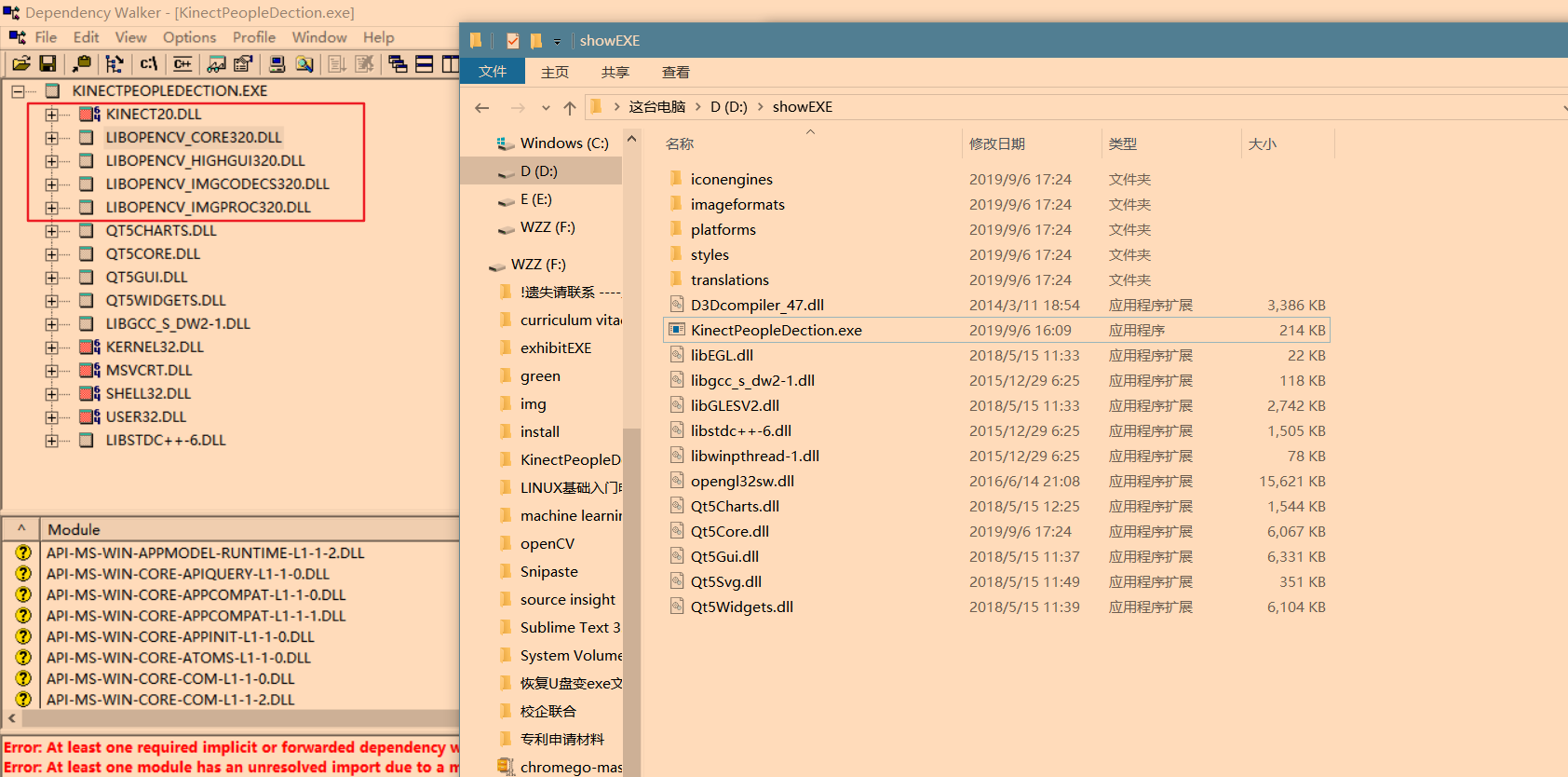Click the MSVCRT.DLL module icon
This screenshot has height=777, width=1568.
coord(89,370)
